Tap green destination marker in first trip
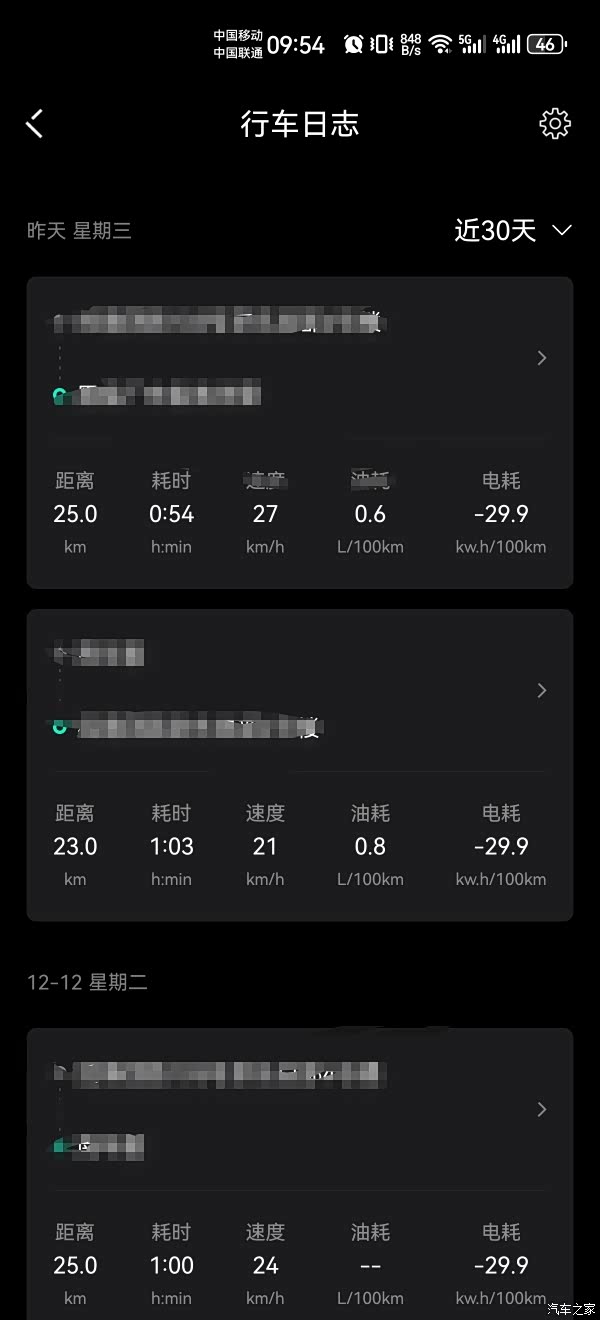This screenshot has width=600, height=1320. click(60, 396)
